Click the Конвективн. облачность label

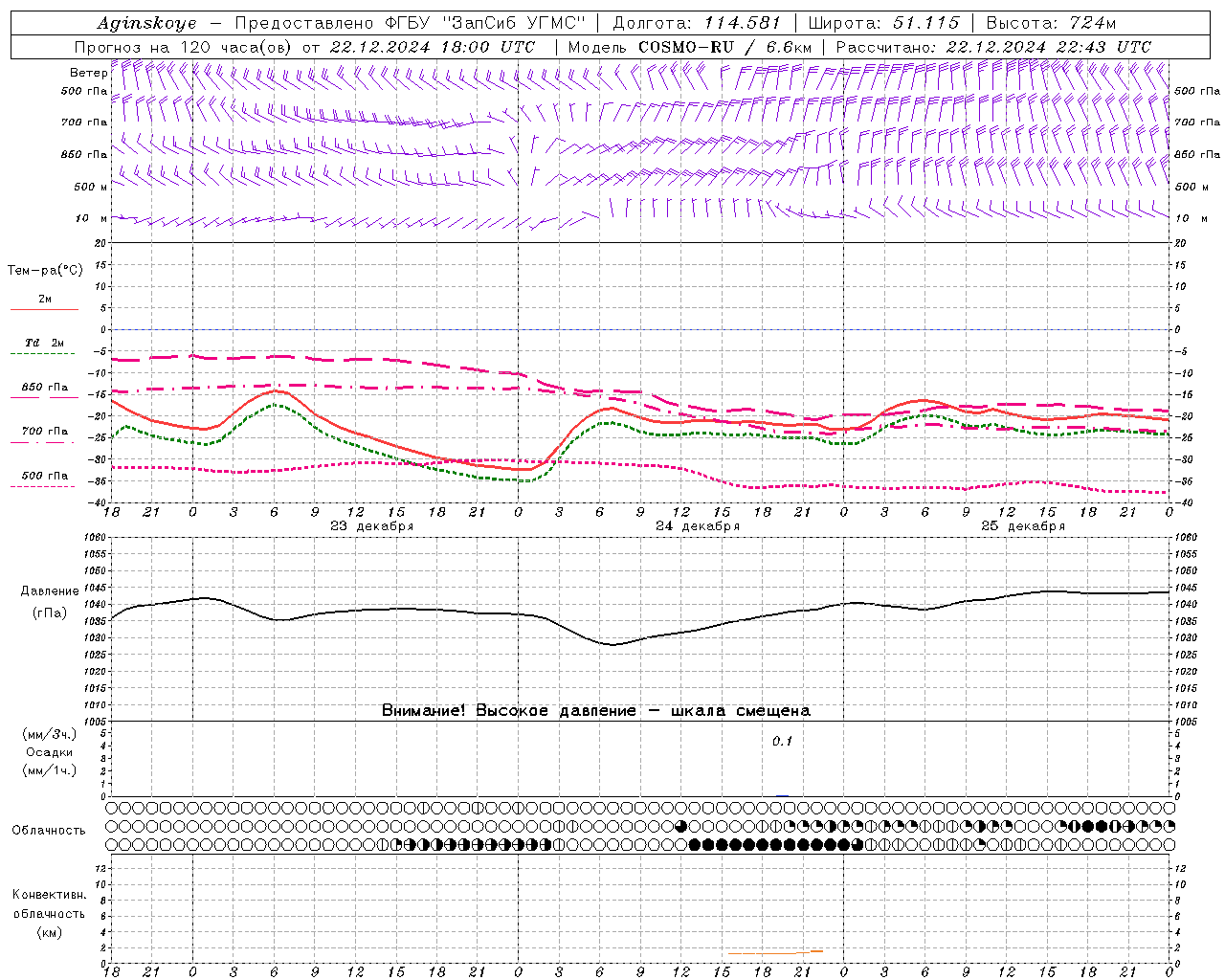coord(49,904)
